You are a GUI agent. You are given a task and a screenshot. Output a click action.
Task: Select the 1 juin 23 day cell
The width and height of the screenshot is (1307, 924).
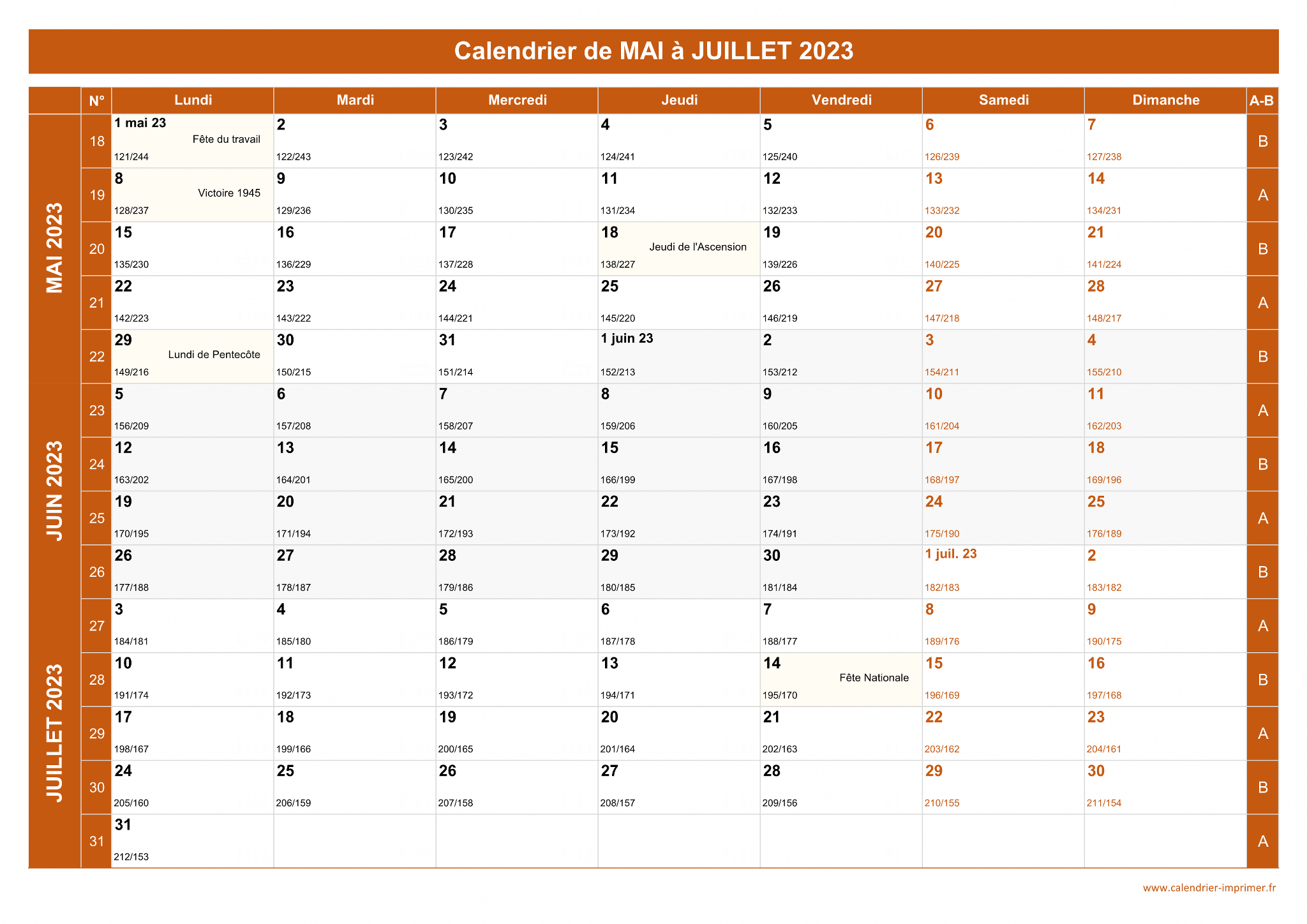click(679, 357)
